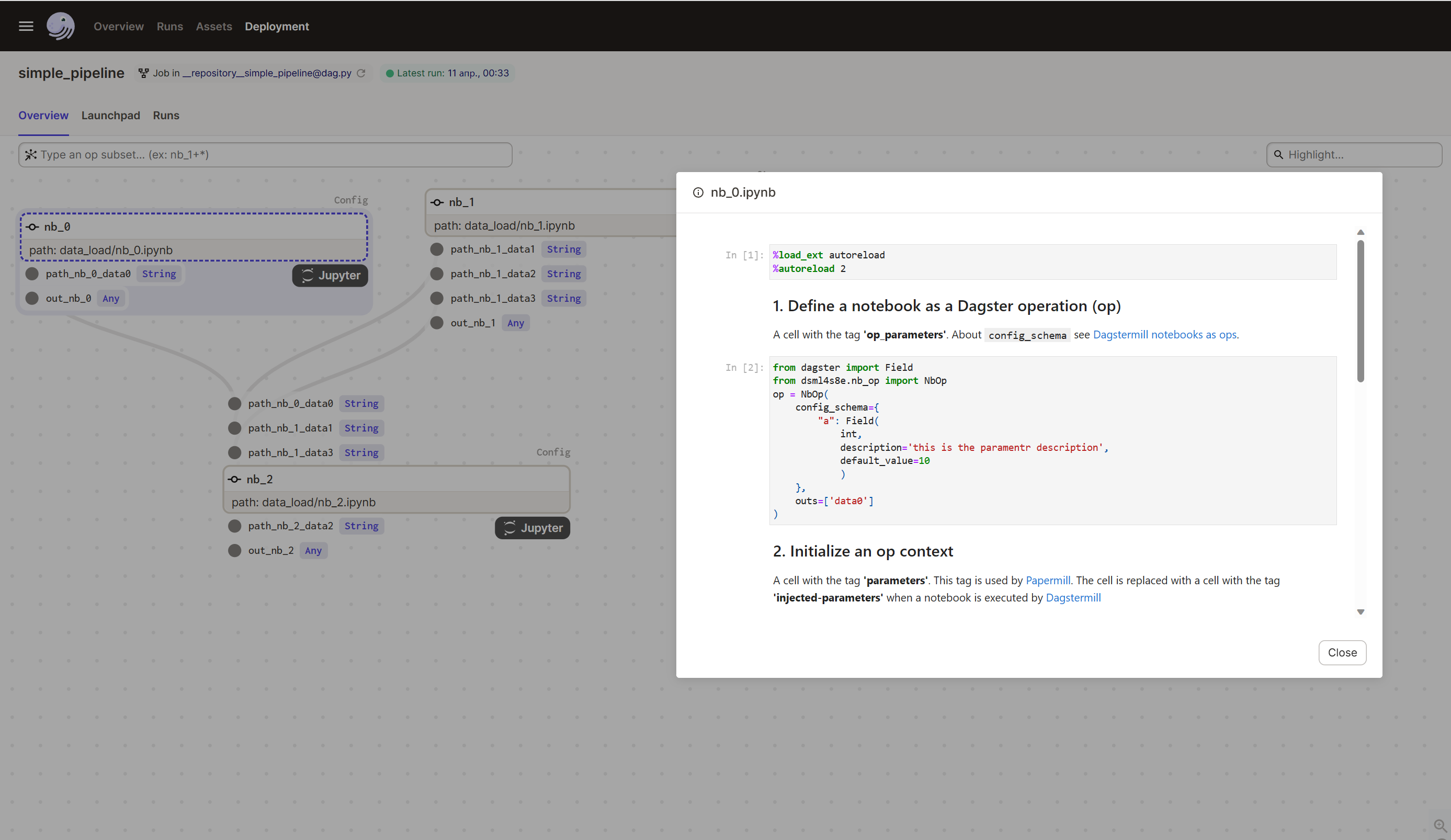Open the Deployment nav item
This screenshot has height=840, width=1451.
coord(277,27)
